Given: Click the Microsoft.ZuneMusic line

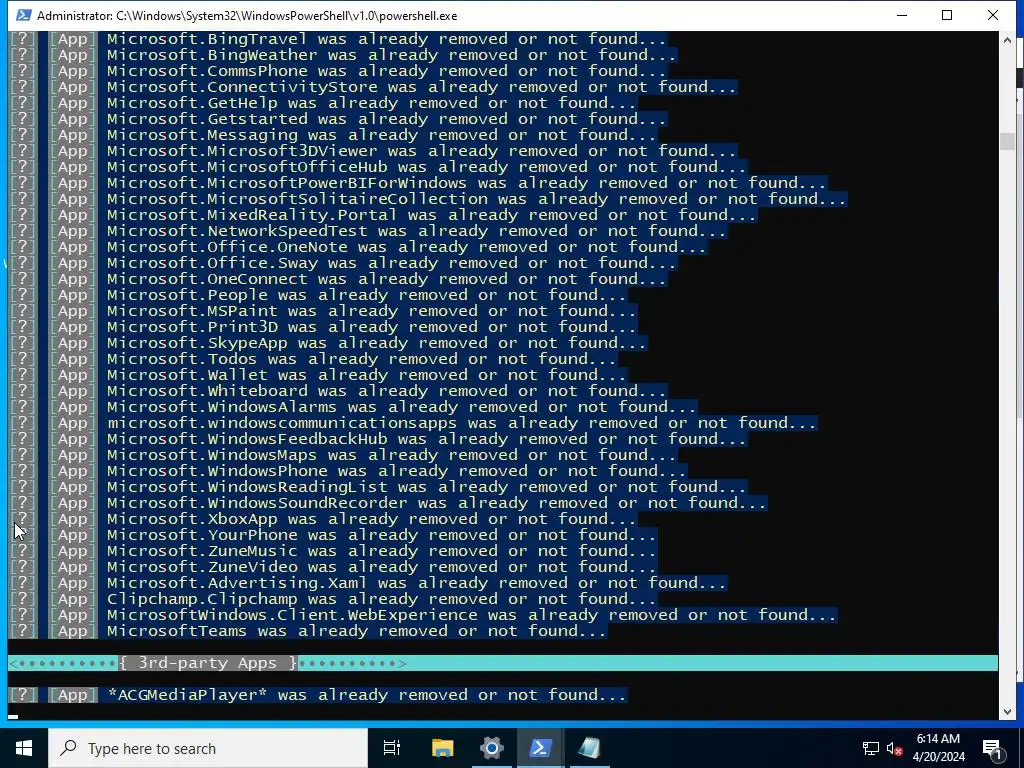Looking at the screenshot, I should tap(334, 551).
